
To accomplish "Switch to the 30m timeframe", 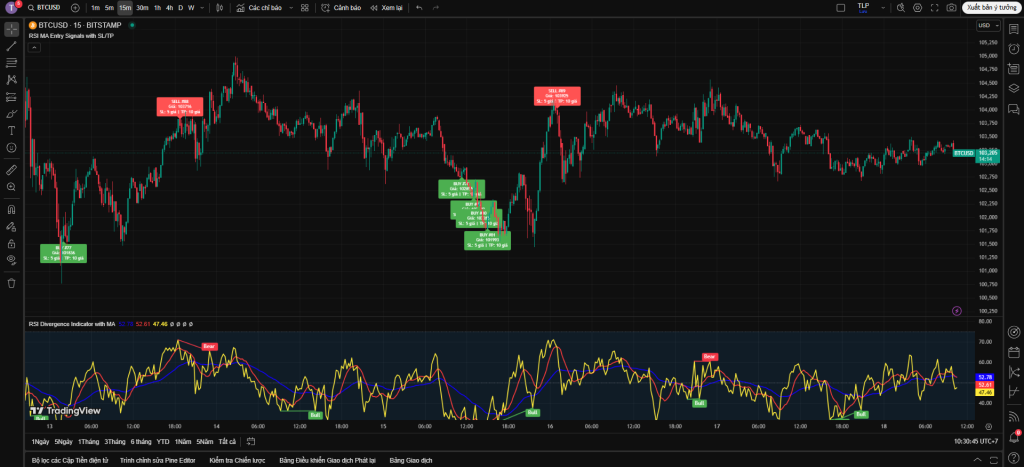I will [142, 8].
